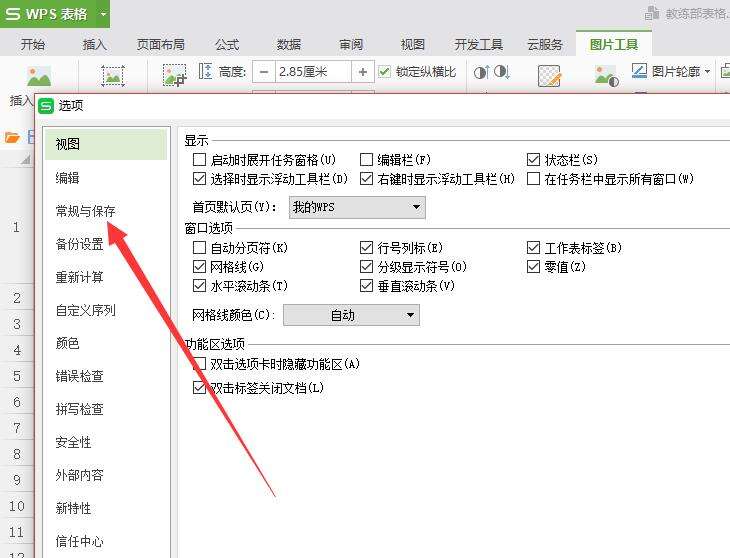Switch to the 开始 ribbon tab
This screenshot has width=730, height=558.
click(x=33, y=45)
